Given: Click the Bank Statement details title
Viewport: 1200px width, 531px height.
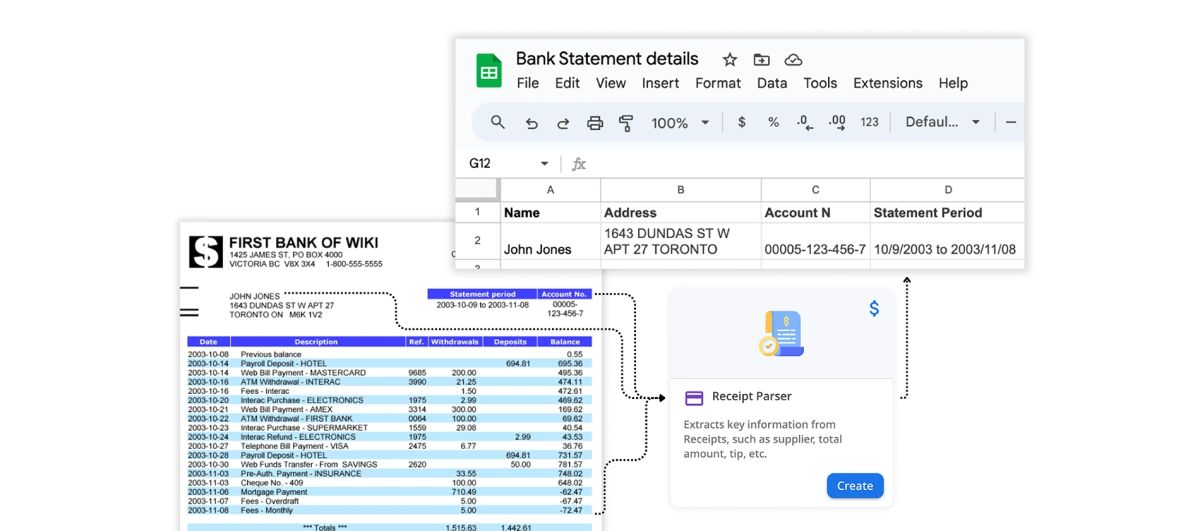Looking at the screenshot, I should pyautogui.click(x=607, y=58).
